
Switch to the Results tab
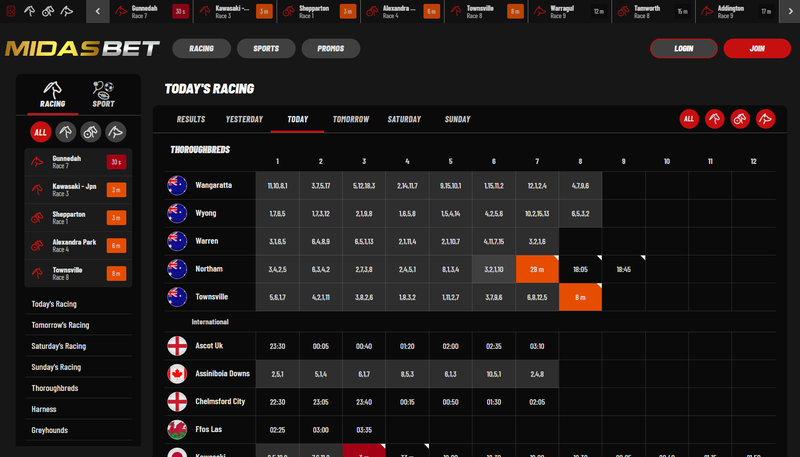(x=191, y=119)
